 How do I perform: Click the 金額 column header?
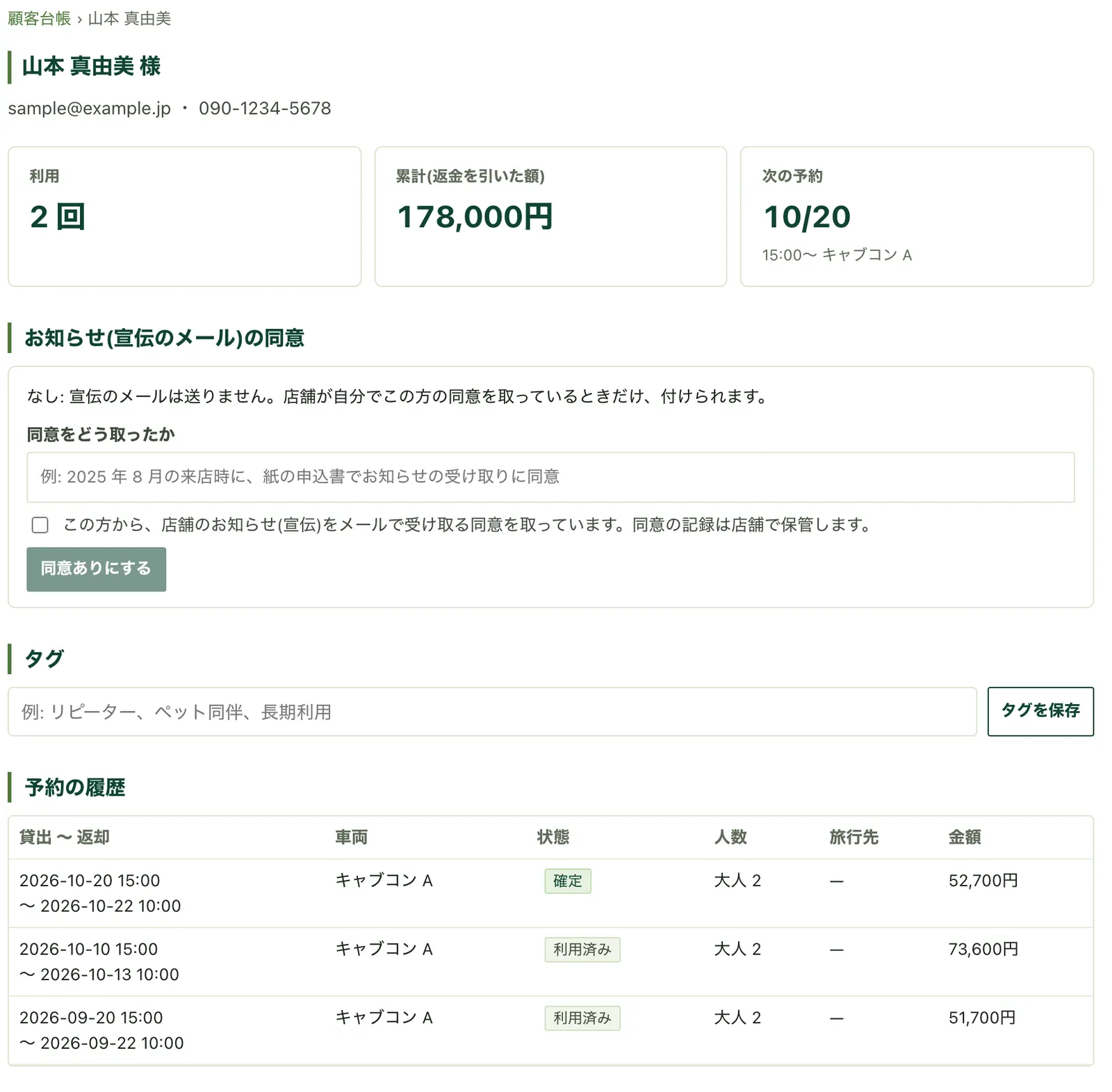pyautogui.click(x=965, y=837)
